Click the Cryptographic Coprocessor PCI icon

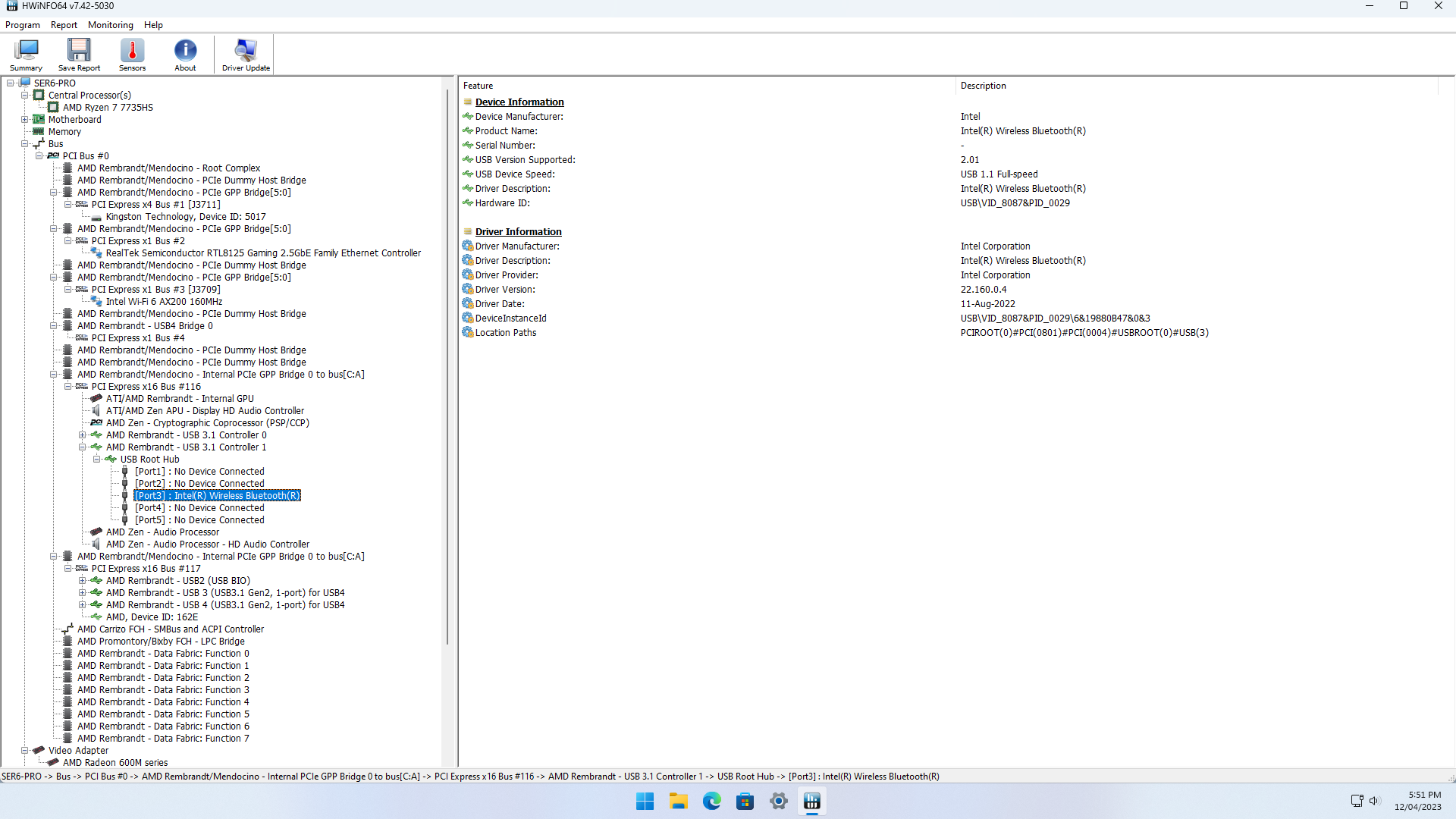pyautogui.click(x=96, y=422)
